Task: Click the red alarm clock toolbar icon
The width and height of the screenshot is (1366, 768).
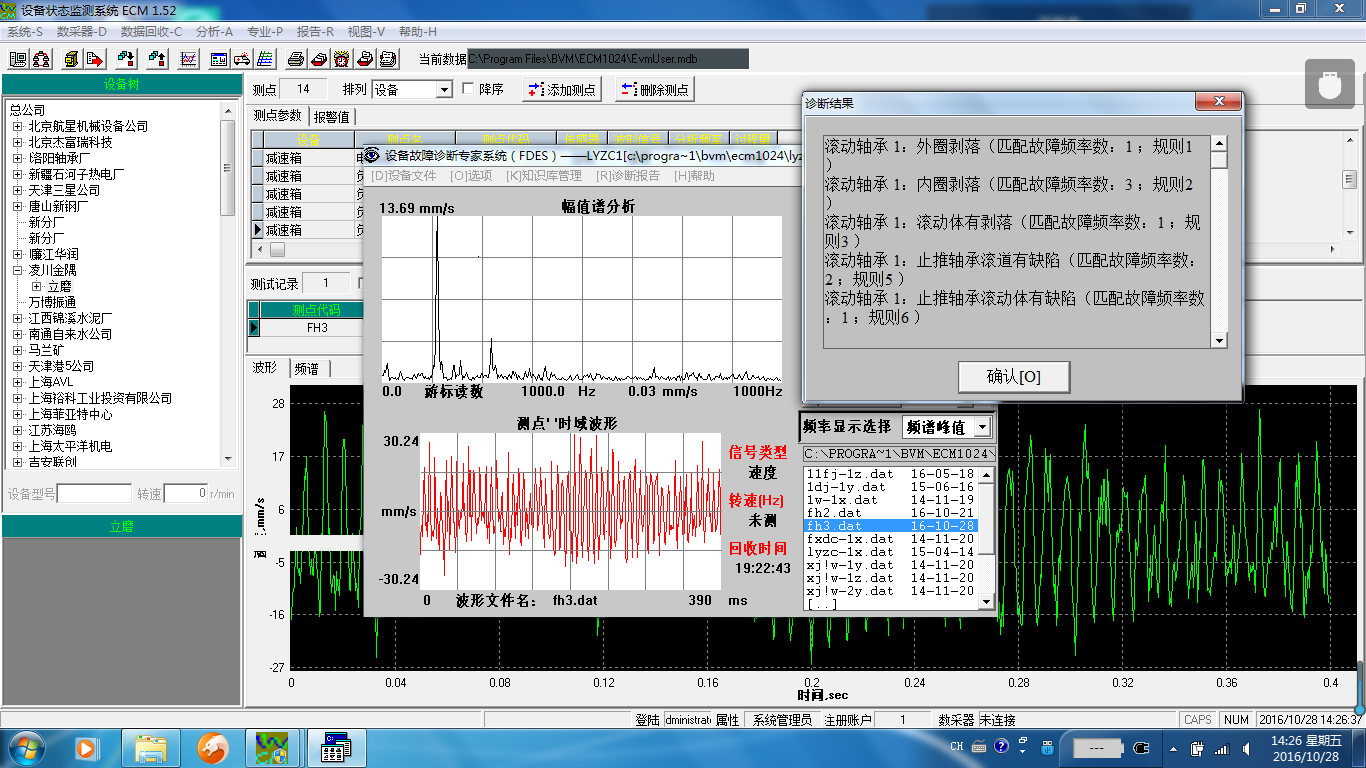Action: tap(341, 59)
